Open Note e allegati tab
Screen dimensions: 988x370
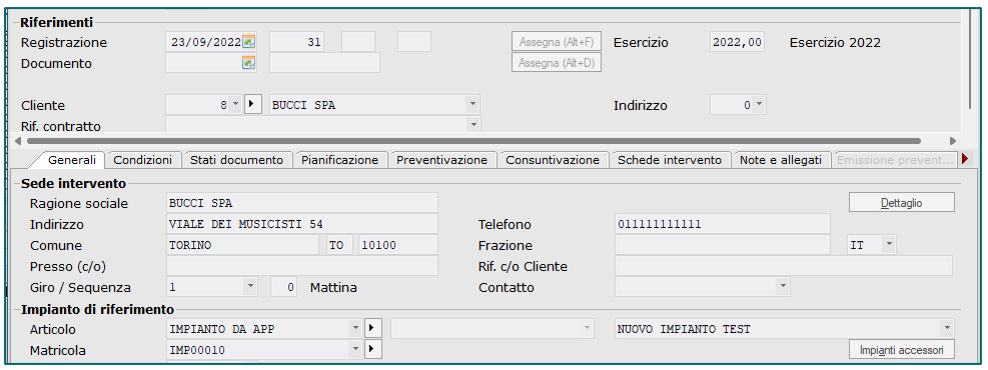tap(781, 160)
